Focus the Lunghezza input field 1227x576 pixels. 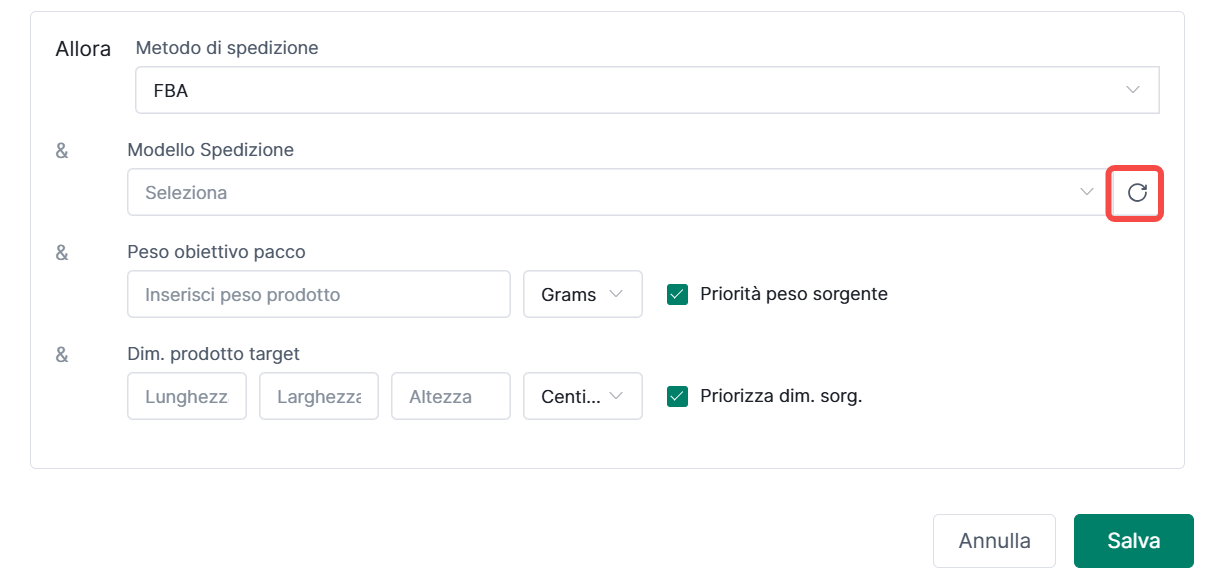coord(187,397)
